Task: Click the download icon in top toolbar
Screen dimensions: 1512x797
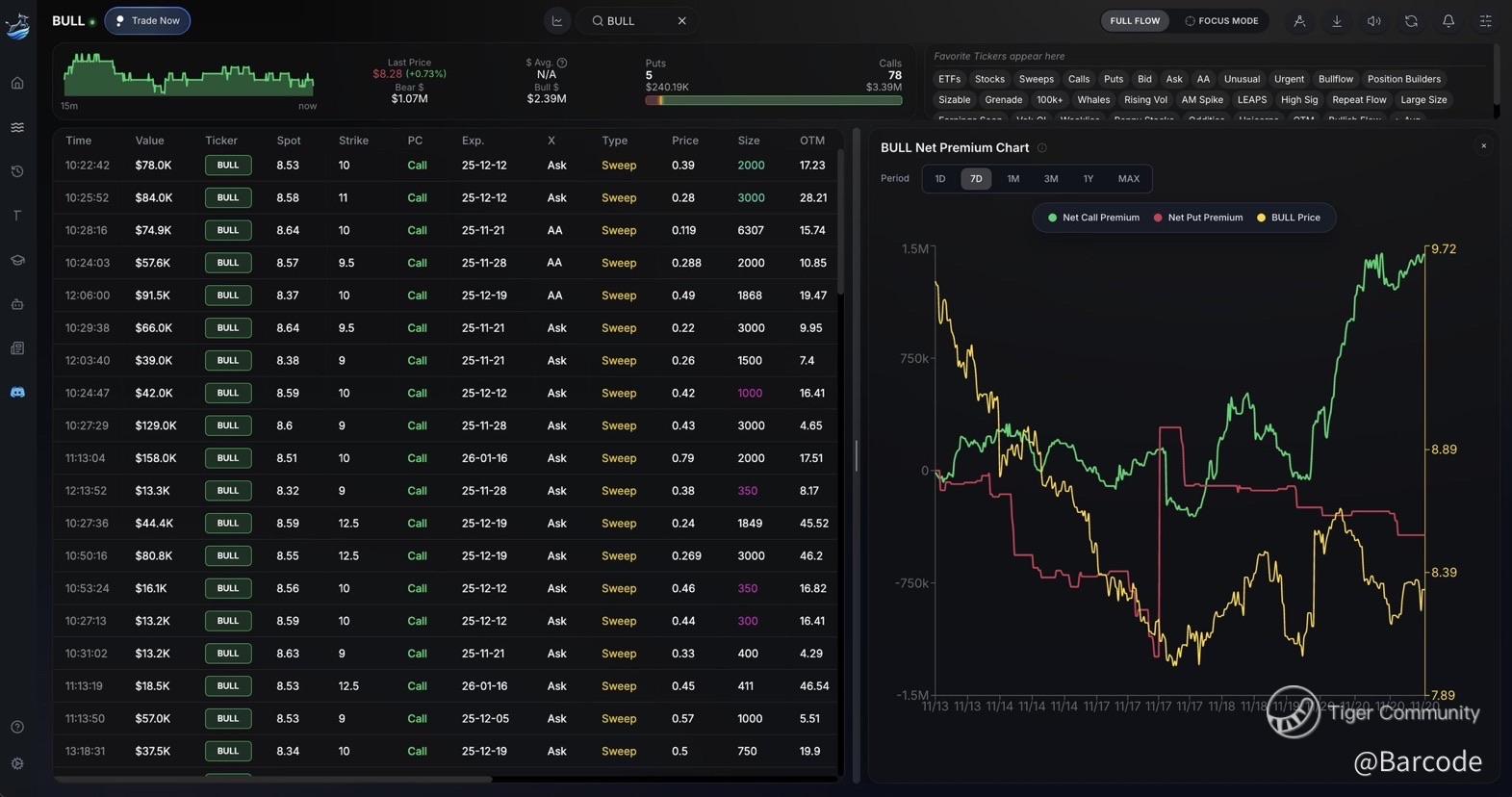Action: (1337, 20)
